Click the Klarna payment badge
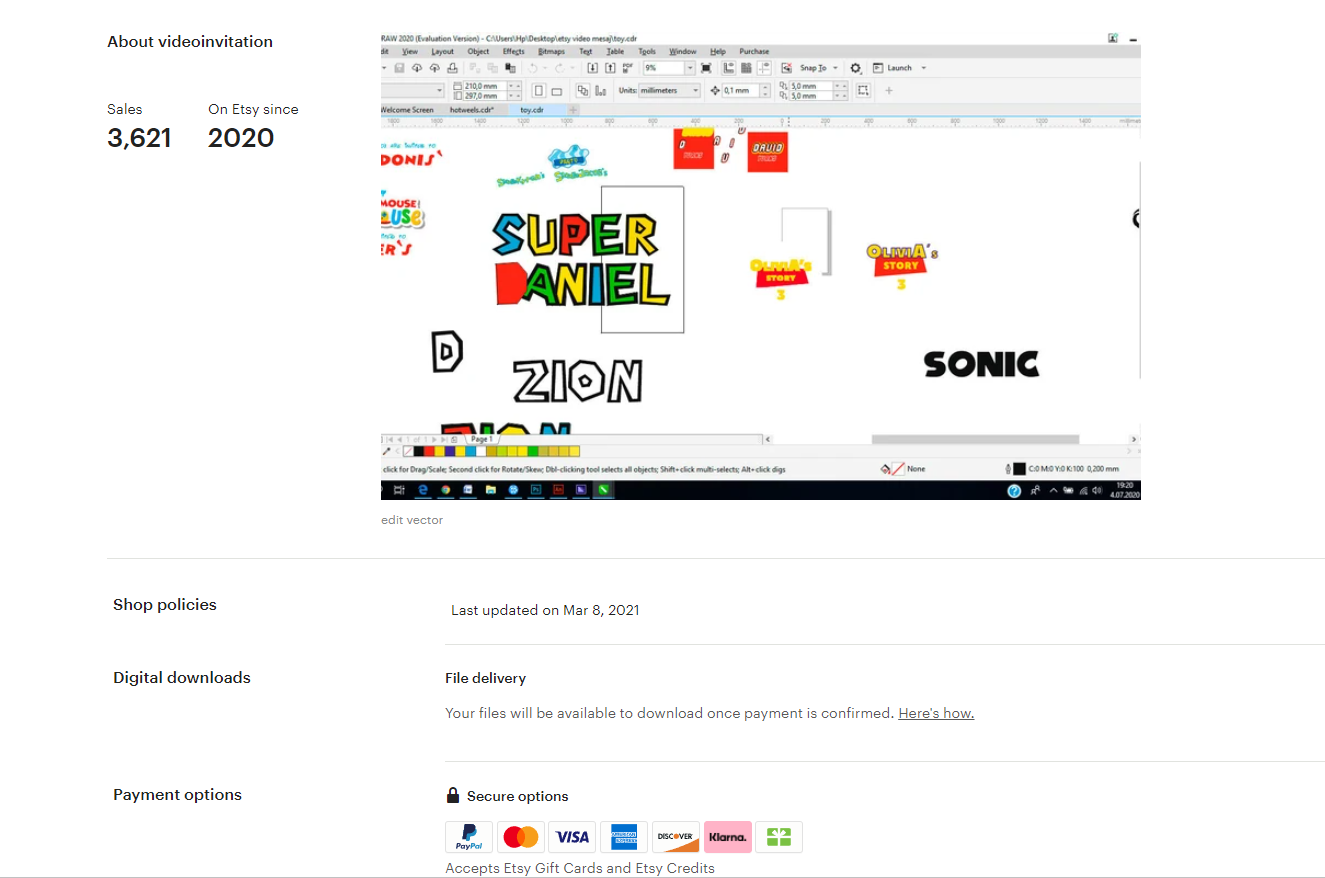This screenshot has height=878, width=1325. coord(727,837)
